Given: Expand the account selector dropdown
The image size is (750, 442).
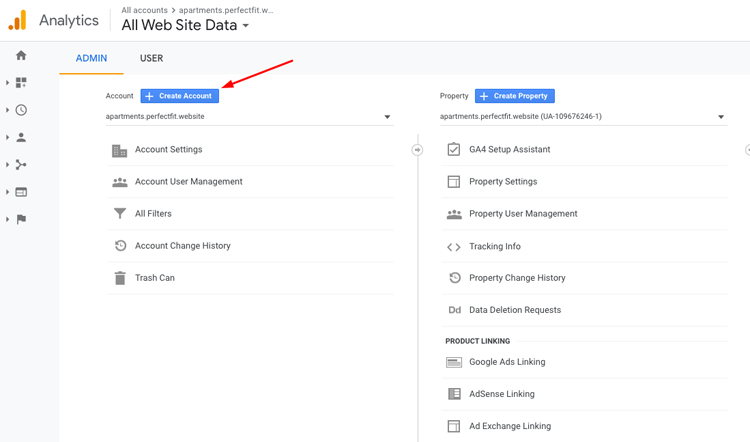Looking at the screenshot, I should [387, 117].
